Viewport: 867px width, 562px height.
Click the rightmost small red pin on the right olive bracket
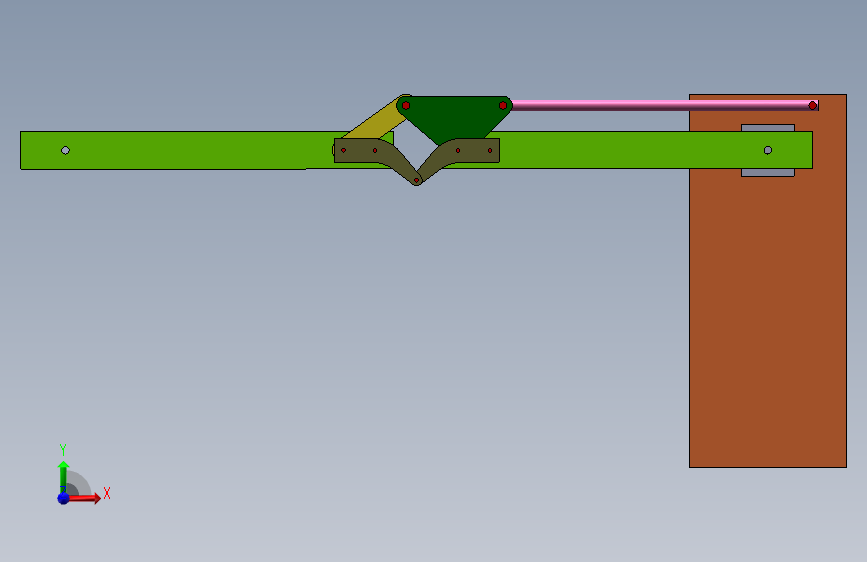pos(490,150)
